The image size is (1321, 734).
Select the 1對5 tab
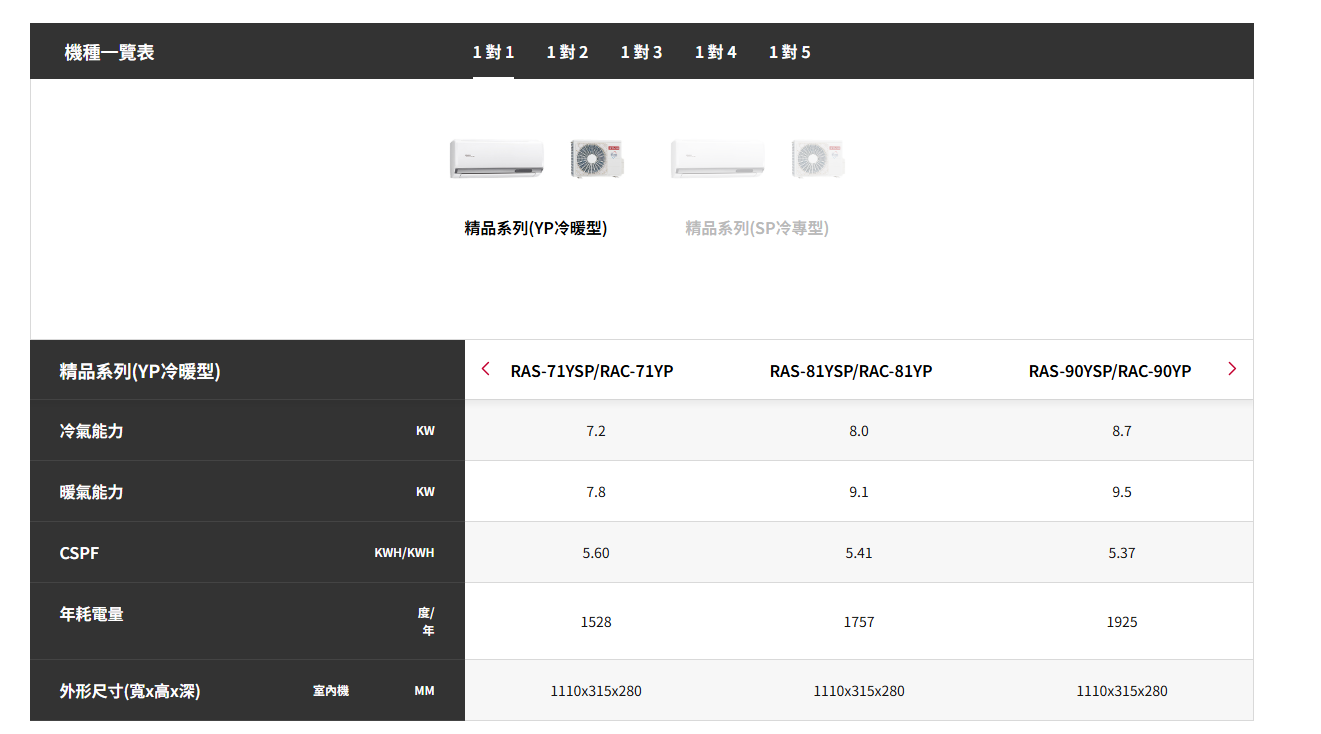tap(789, 52)
